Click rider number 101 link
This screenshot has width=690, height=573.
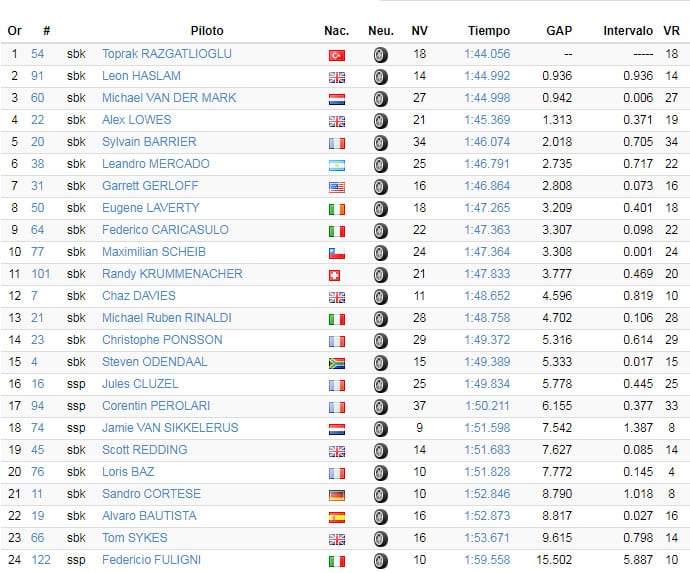pos(41,274)
